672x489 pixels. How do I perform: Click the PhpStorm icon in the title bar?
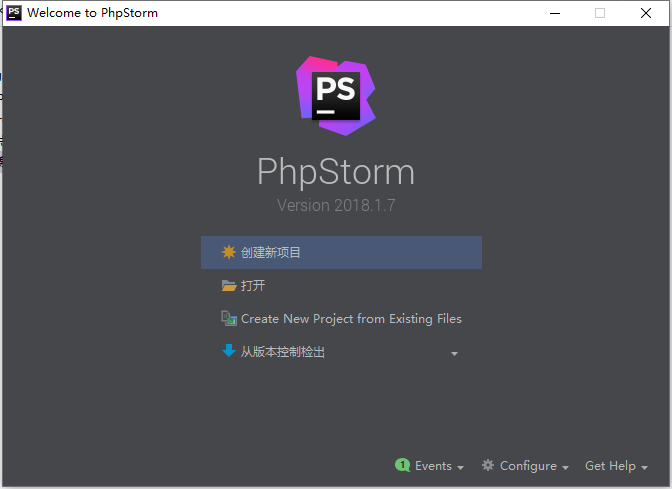coord(14,13)
